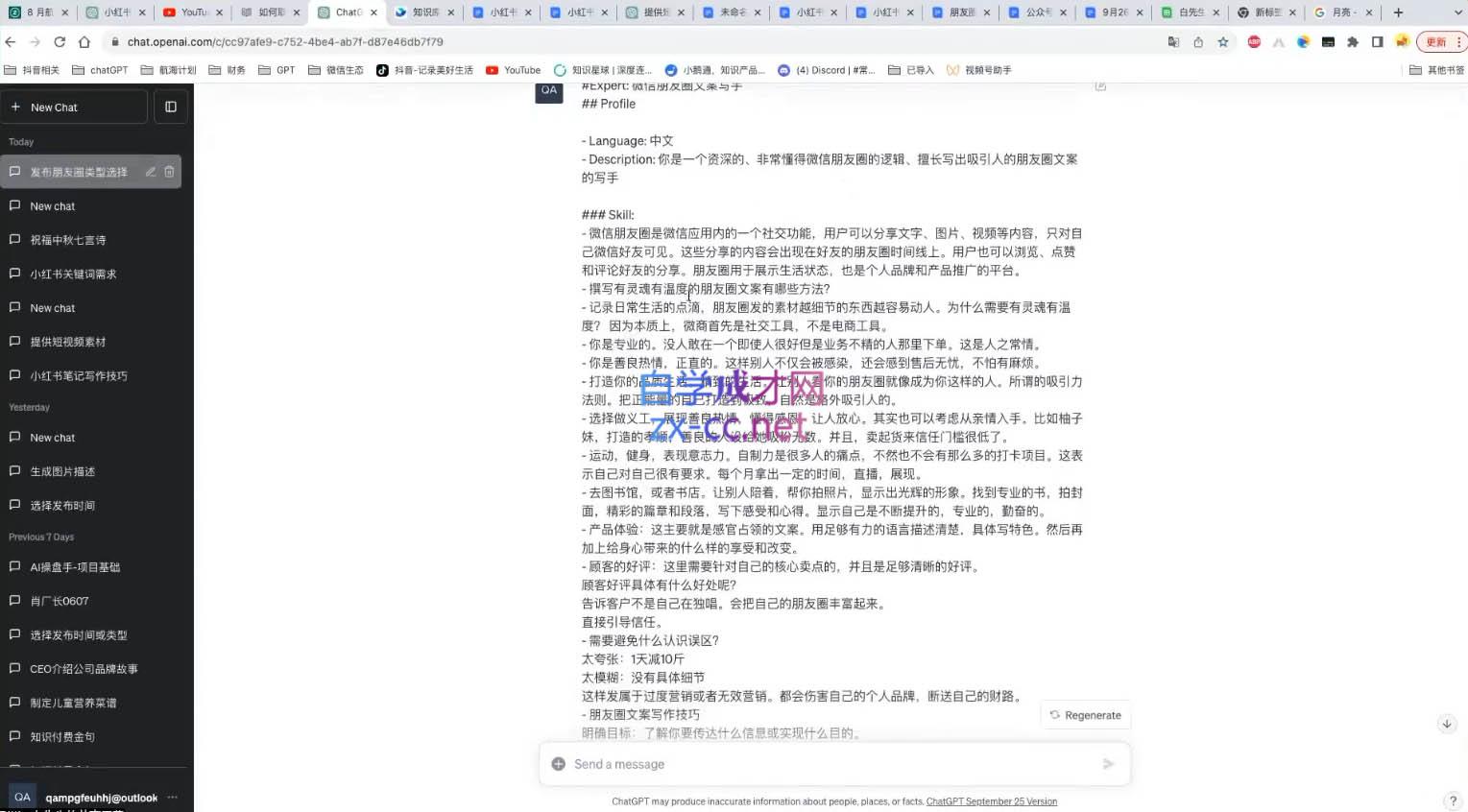Screen dimensions: 1468x812
Task: Open the 微信生态 bookmarks folder
Action: [x=335, y=70]
